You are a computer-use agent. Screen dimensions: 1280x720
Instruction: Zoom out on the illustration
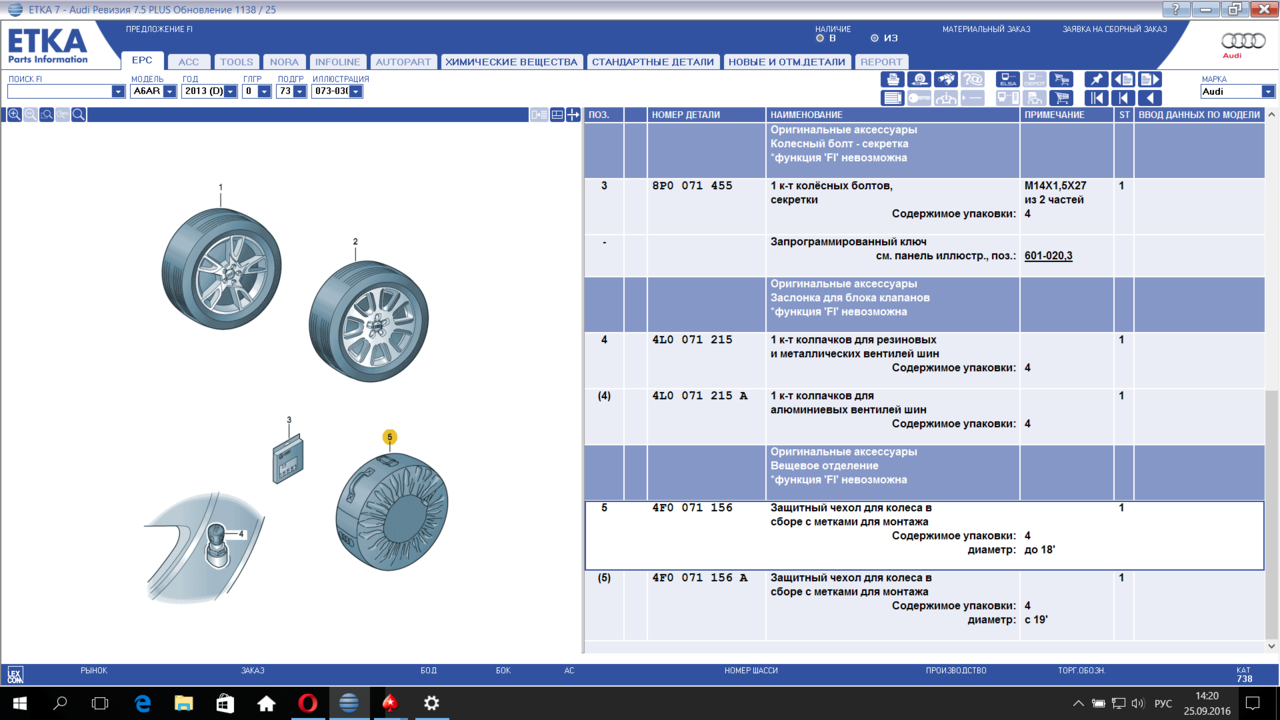click(x=30, y=115)
